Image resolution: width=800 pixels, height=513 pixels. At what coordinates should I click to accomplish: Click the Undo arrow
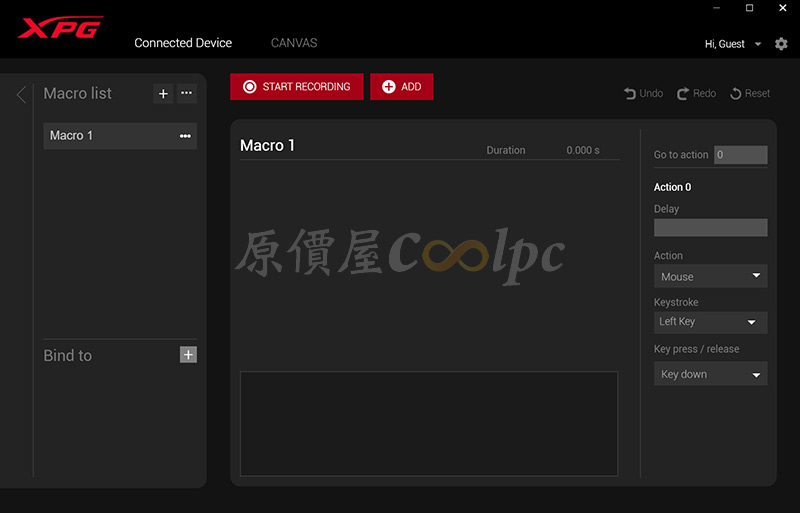pyautogui.click(x=643, y=93)
